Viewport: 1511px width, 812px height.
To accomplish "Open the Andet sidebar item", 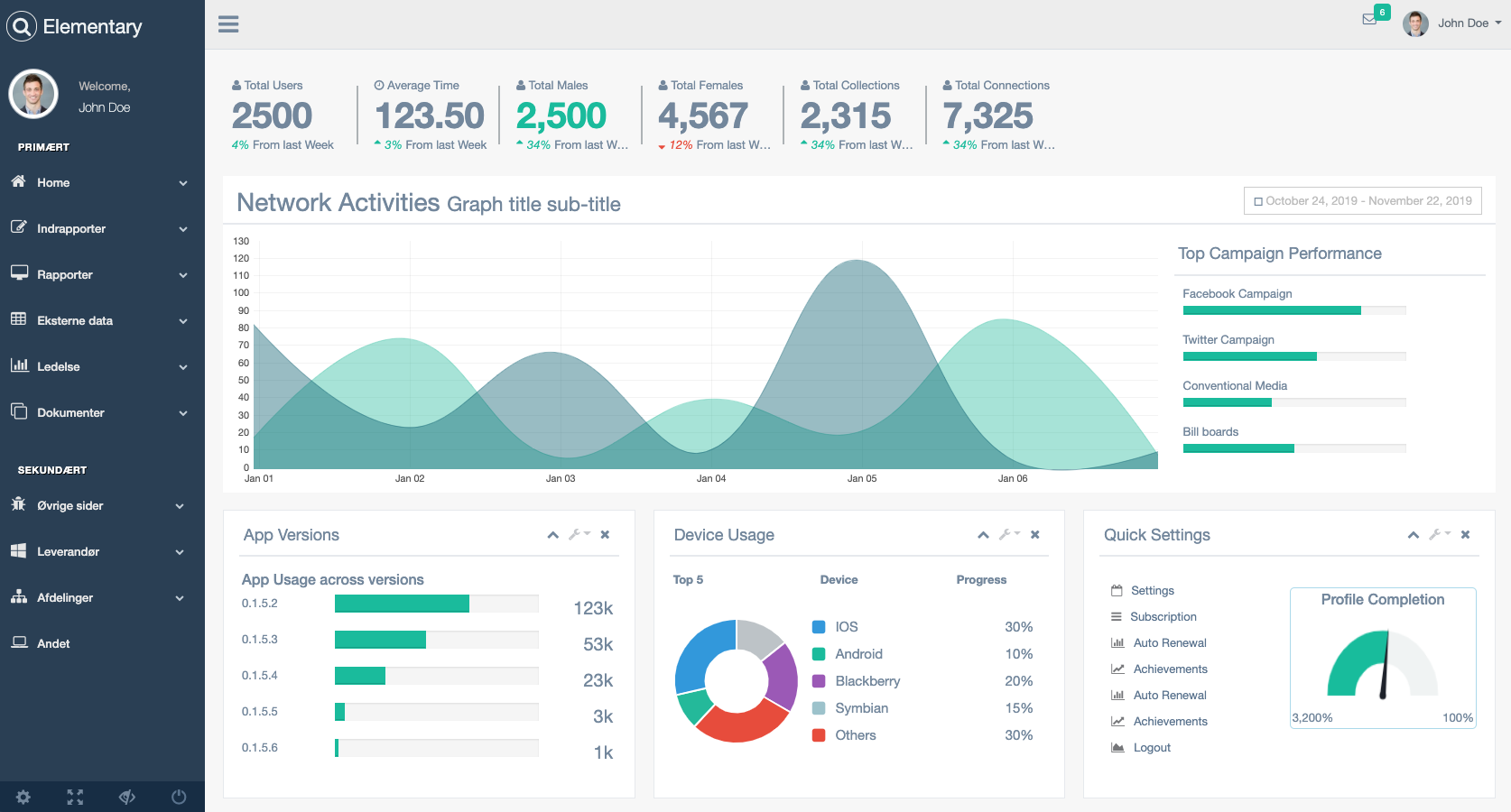I will point(102,643).
